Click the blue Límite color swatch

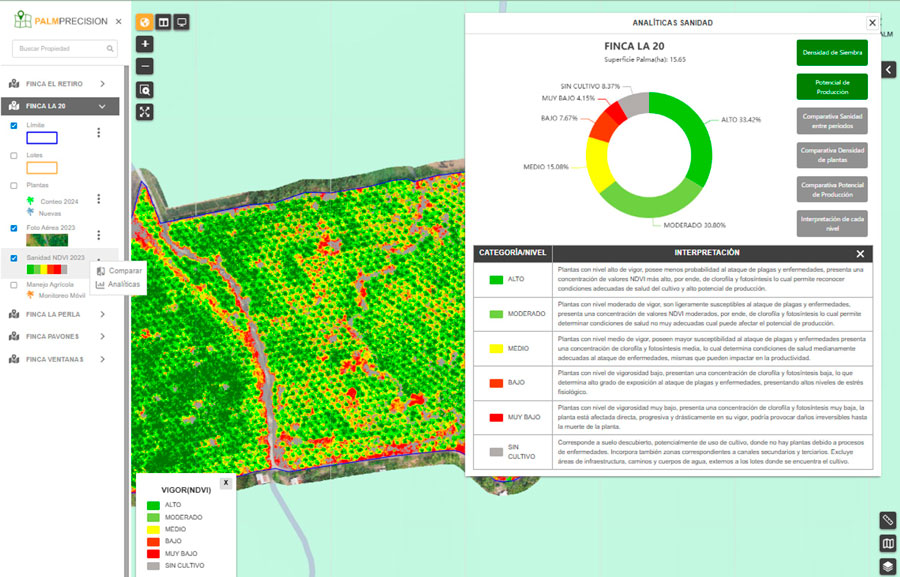click(x=41, y=138)
